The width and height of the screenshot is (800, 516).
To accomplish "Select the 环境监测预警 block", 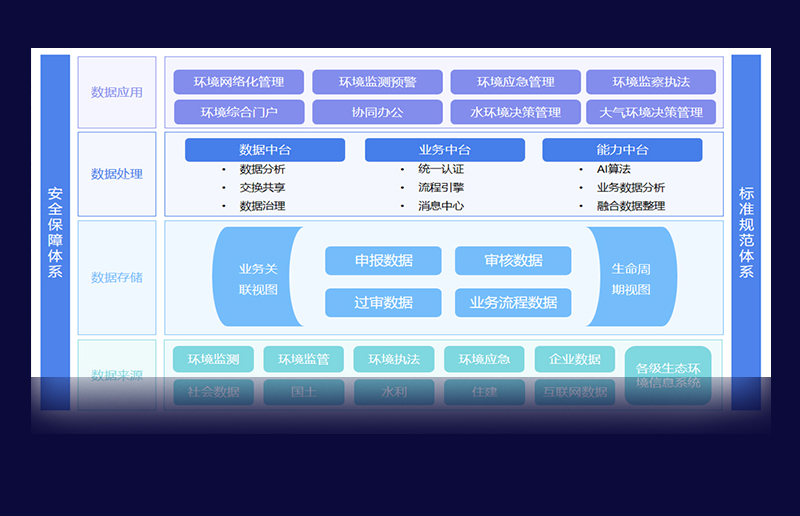I will (x=377, y=82).
